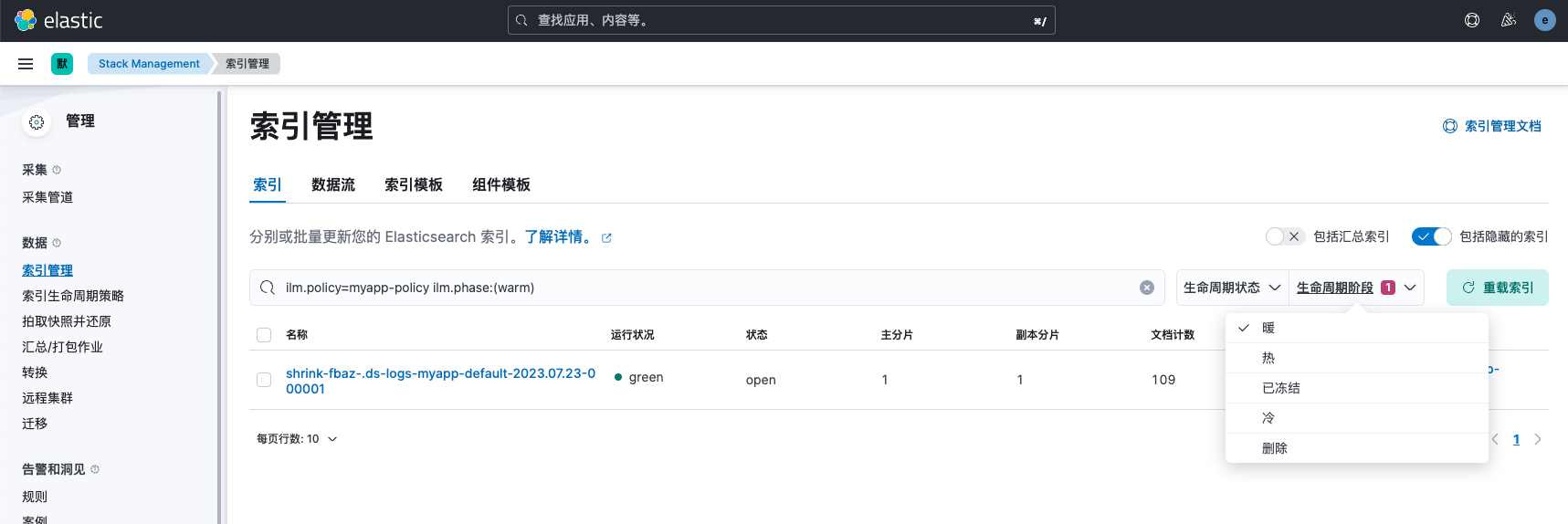Image resolution: width=1568 pixels, height=524 pixels.
Task: Click the 重载索引 reload button
Action: click(x=1498, y=288)
